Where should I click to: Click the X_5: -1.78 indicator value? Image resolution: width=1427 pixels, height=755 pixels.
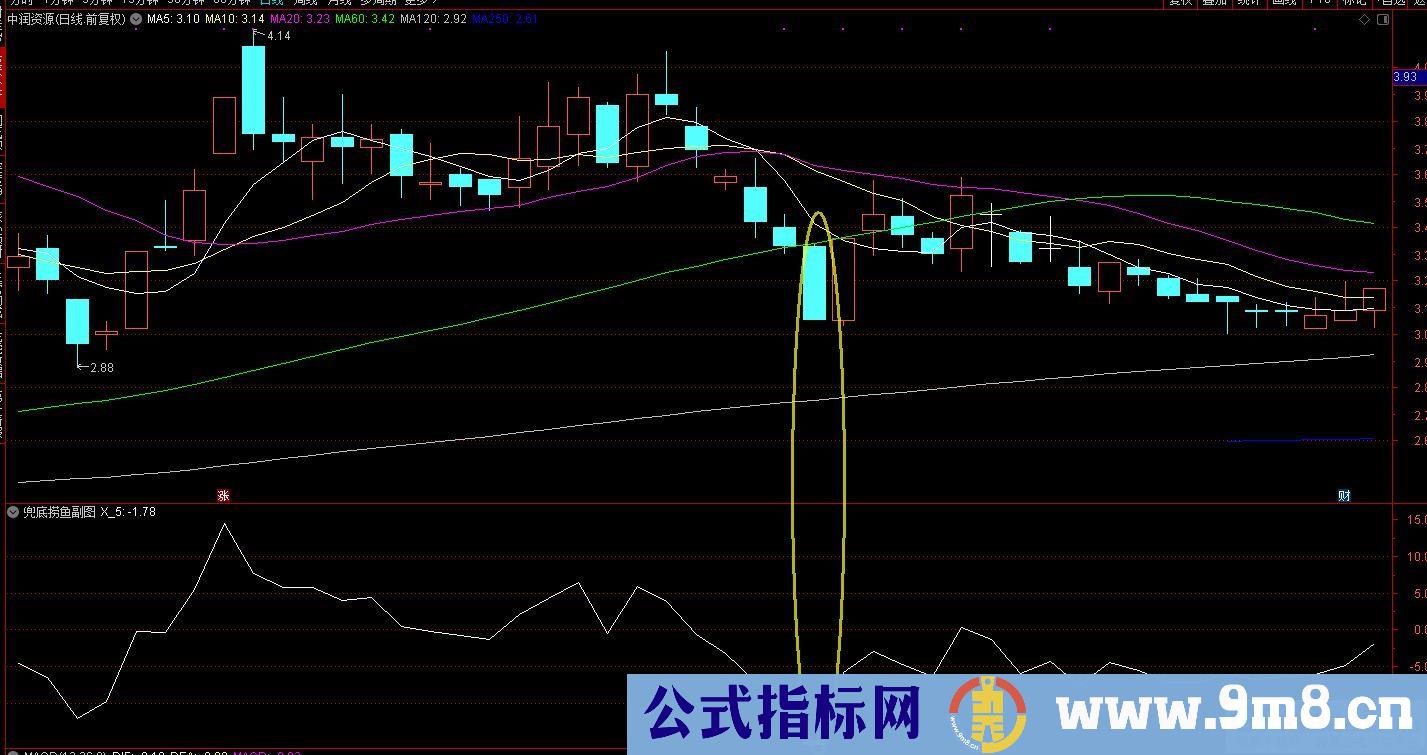point(128,512)
